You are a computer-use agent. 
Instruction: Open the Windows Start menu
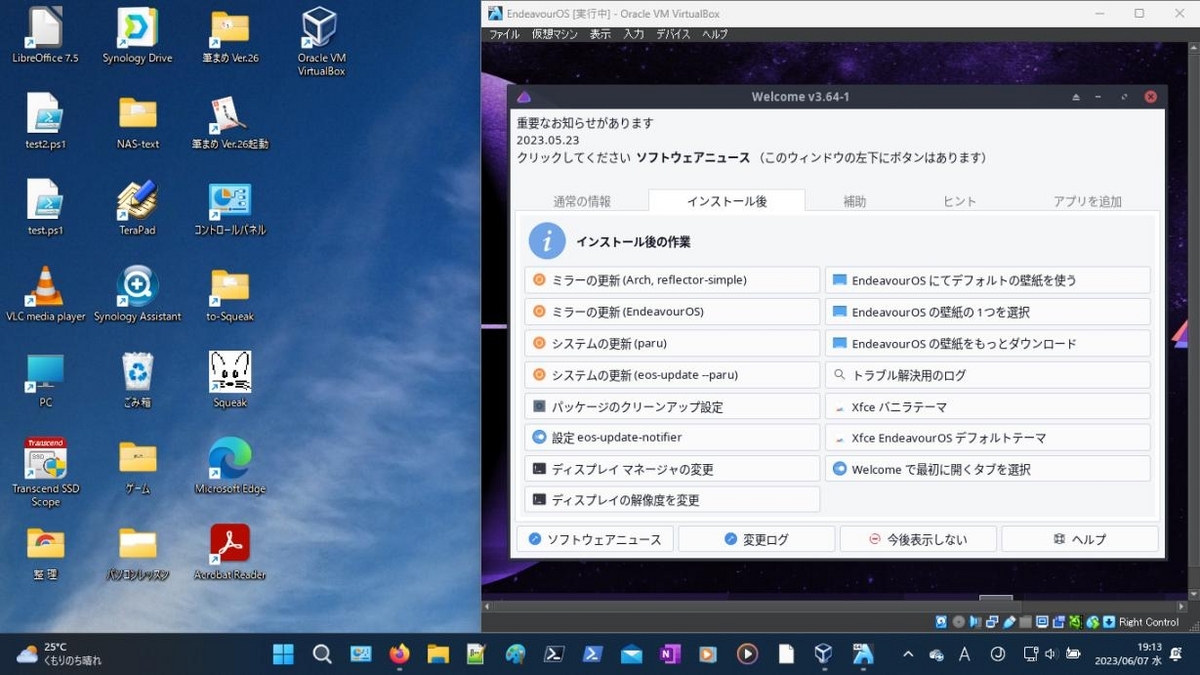(x=283, y=654)
